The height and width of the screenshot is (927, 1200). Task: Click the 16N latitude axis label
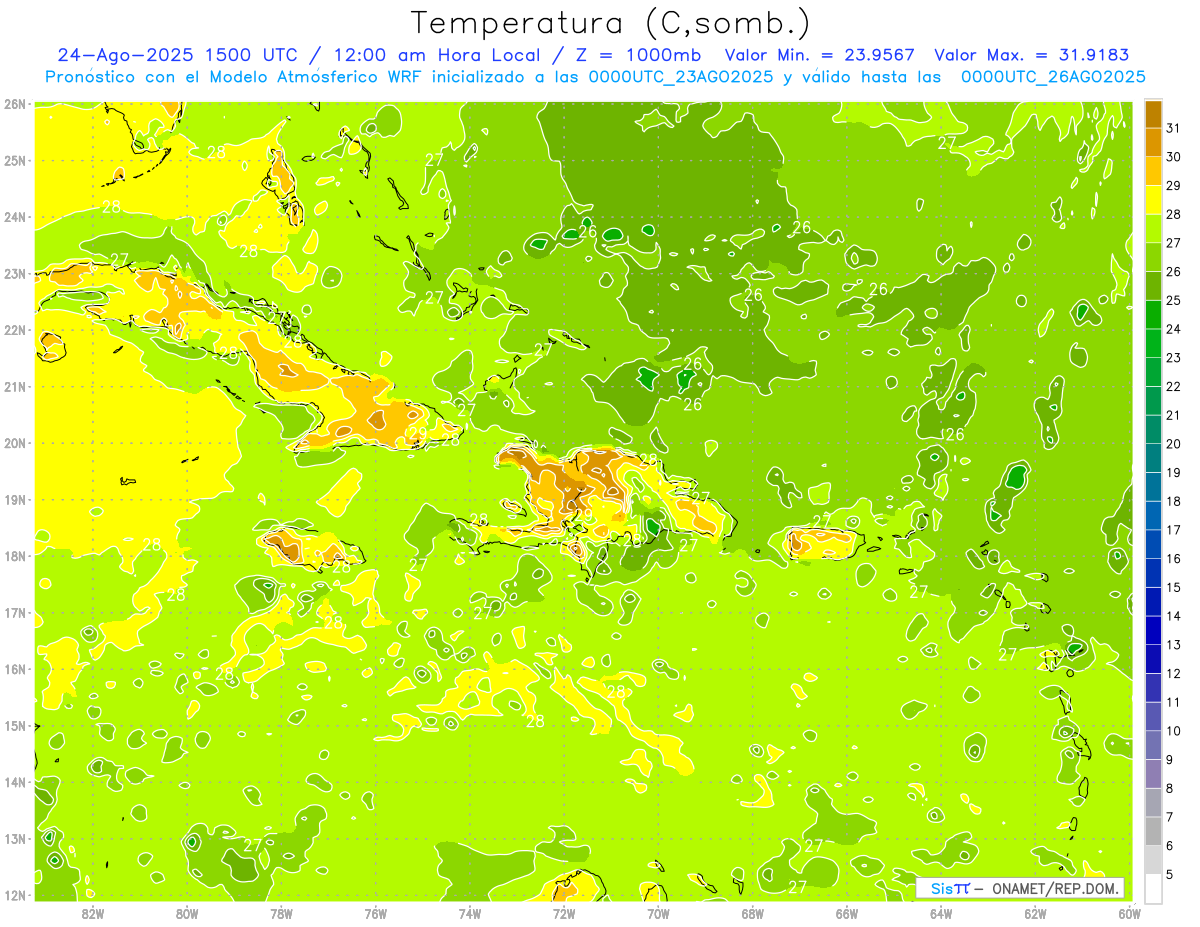click(x=14, y=669)
